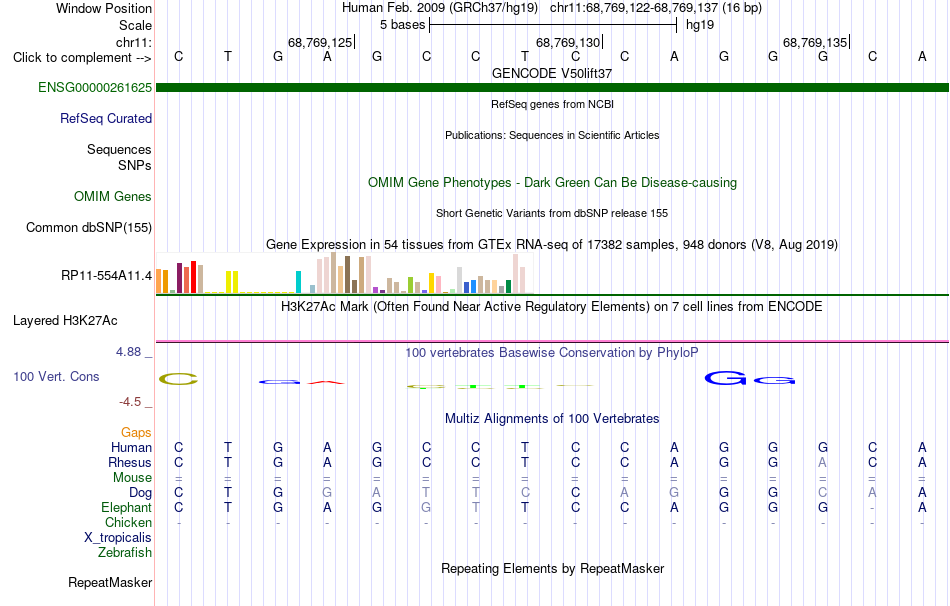
Task: Select the X_tropicalis species row label
Action: click(x=118, y=538)
